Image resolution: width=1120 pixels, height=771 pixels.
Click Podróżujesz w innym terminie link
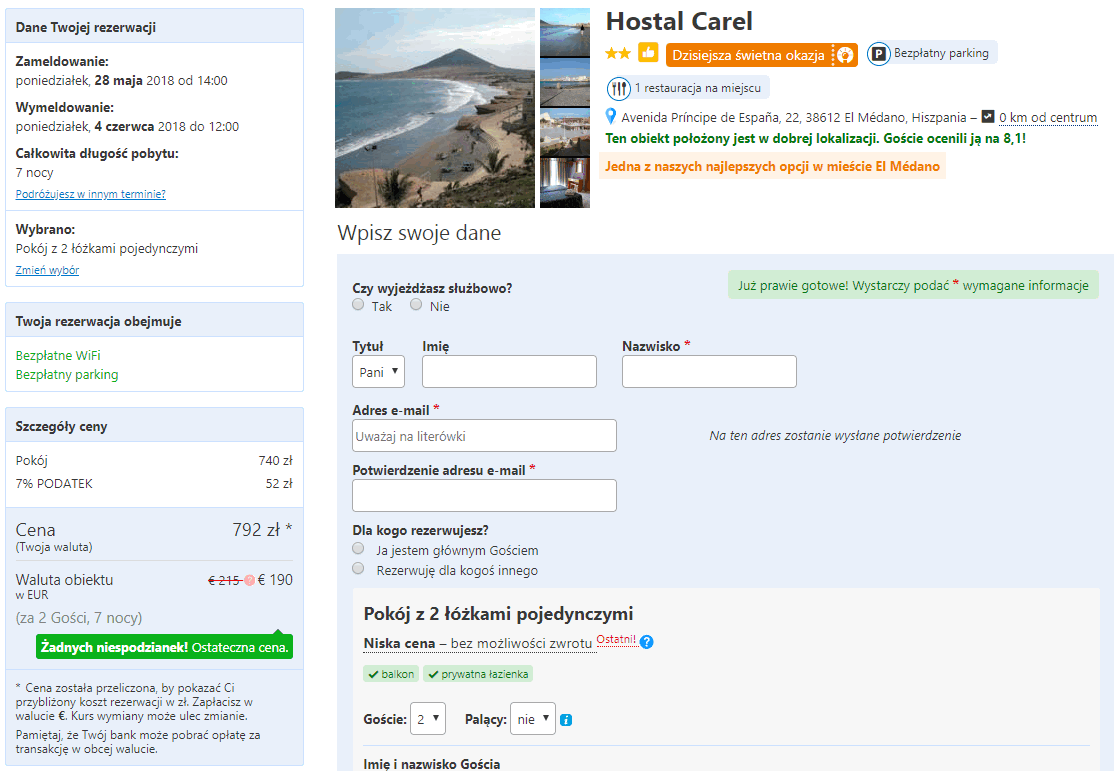pos(91,194)
